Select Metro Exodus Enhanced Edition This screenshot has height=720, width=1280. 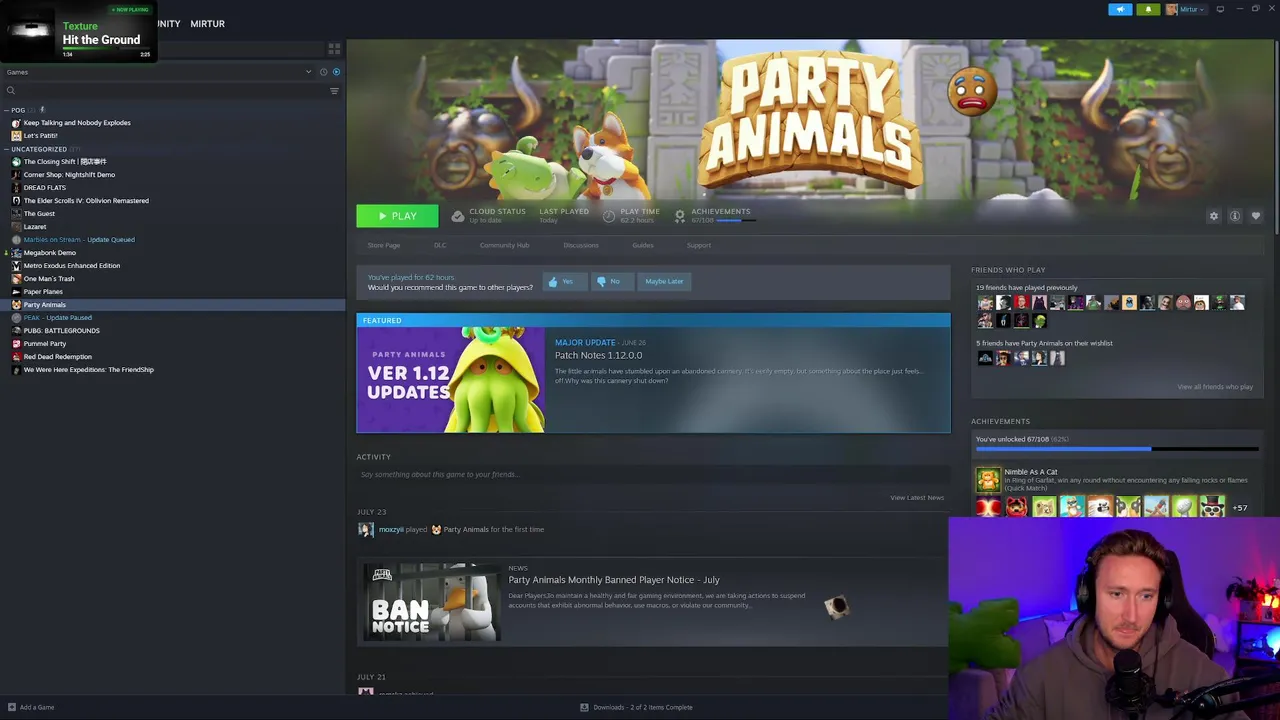pyautogui.click(x=71, y=266)
